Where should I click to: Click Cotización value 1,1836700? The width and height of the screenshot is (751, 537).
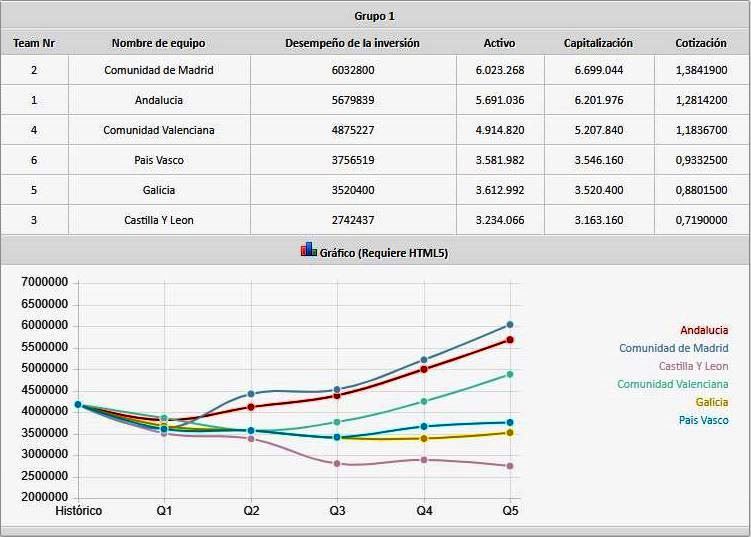[702, 130]
